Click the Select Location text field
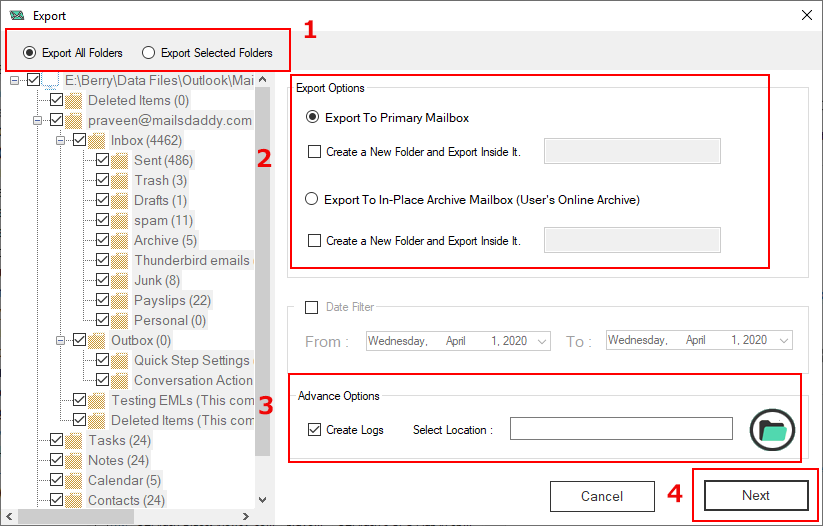The width and height of the screenshot is (823, 526). [621, 429]
